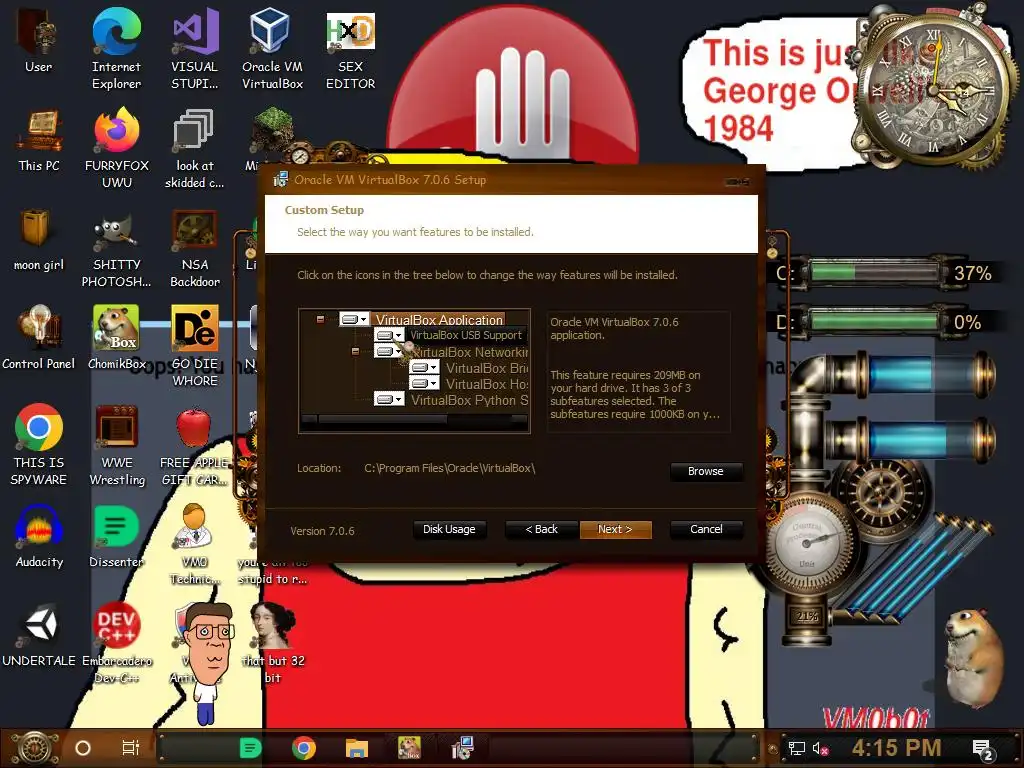Click the ChomikBox taskbar icon
1024x768 pixels.
click(x=409, y=747)
